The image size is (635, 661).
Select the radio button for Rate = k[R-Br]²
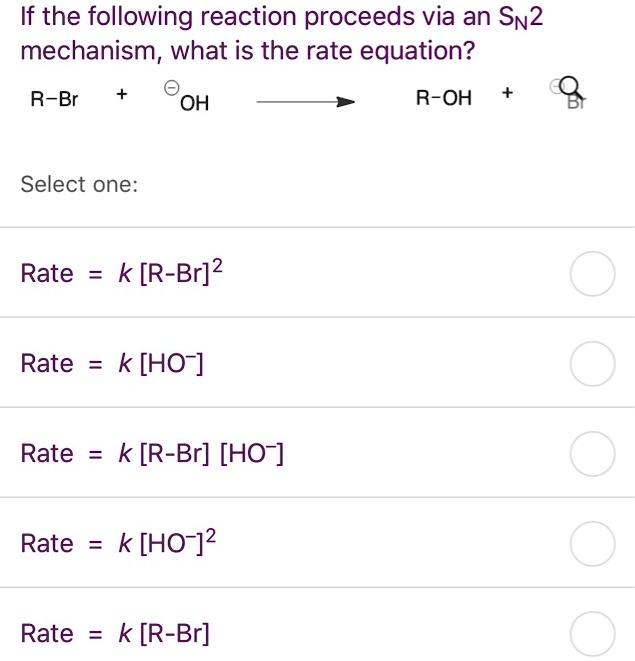coord(592,275)
